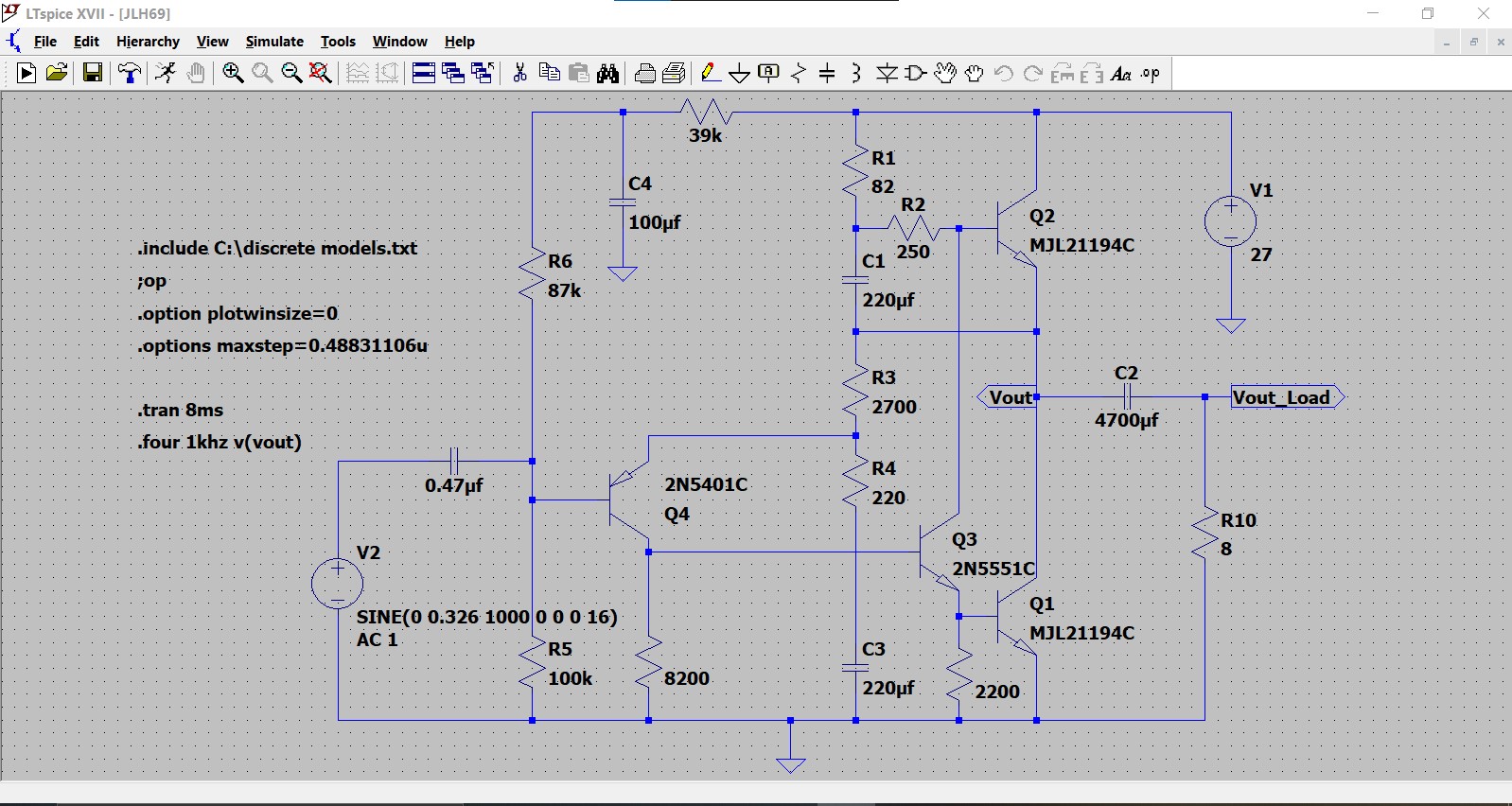The height and width of the screenshot is (806, 1512).
Task: Pick the Capacitor tool
Action: tap(827, 73)
